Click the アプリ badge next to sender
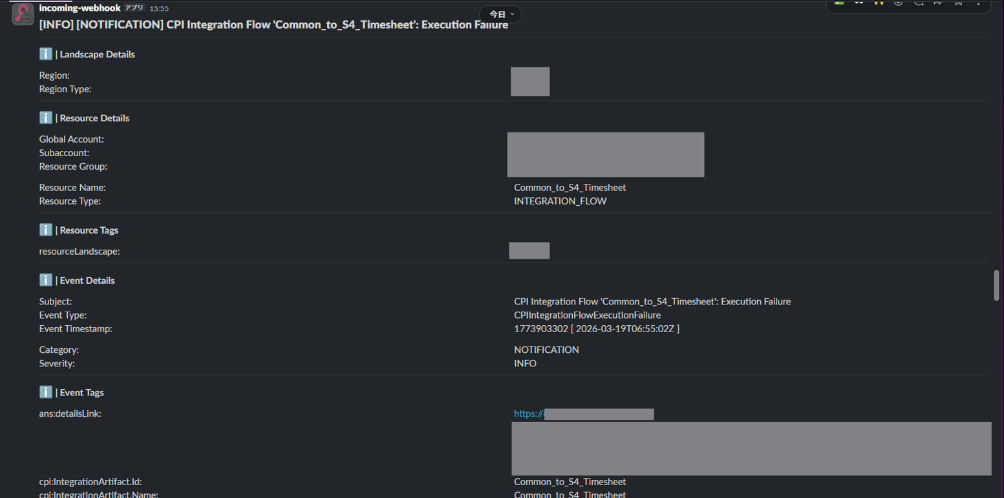 (134, 8)
